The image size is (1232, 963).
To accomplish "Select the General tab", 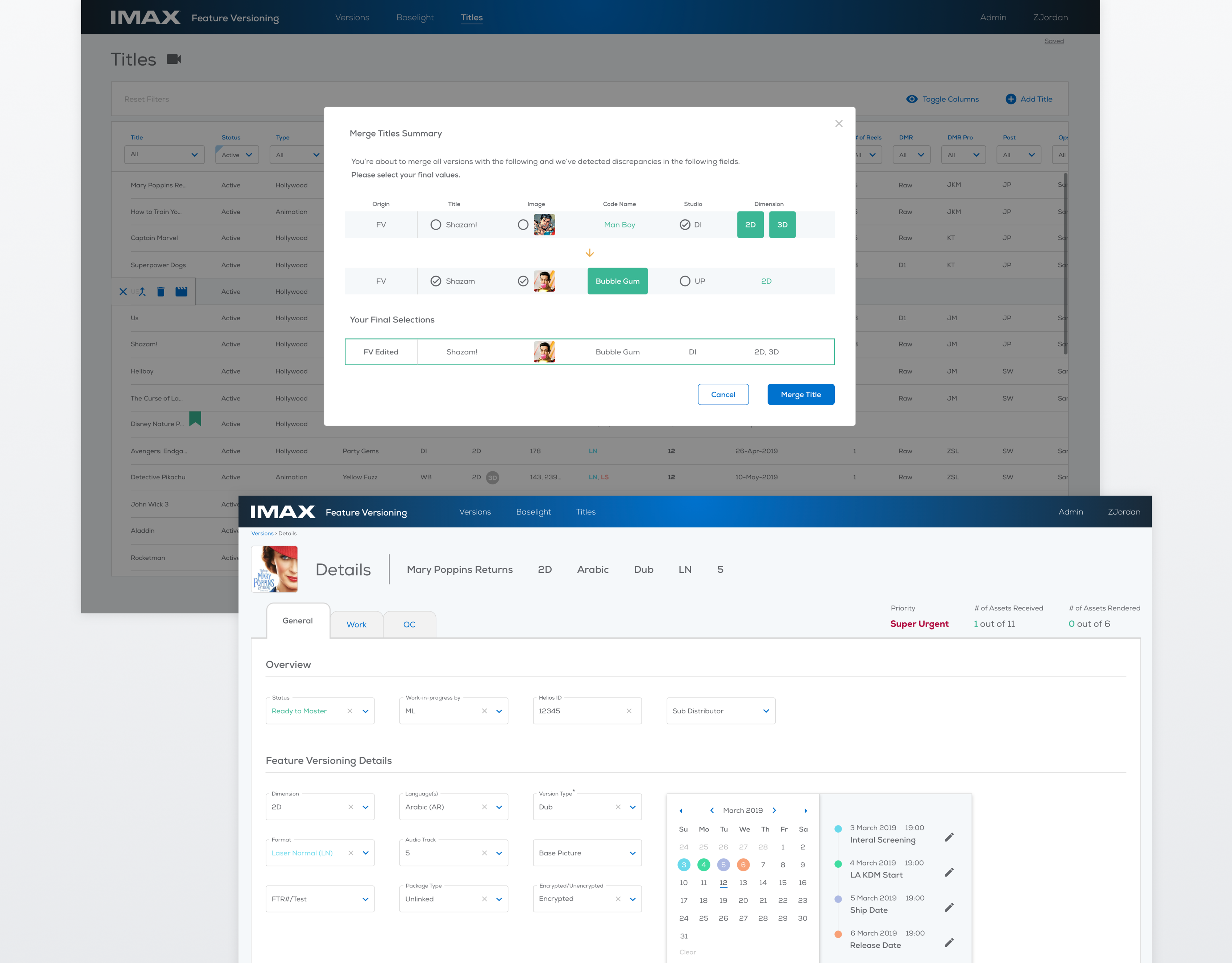I will pyautogui.click(x=298, y=621).
